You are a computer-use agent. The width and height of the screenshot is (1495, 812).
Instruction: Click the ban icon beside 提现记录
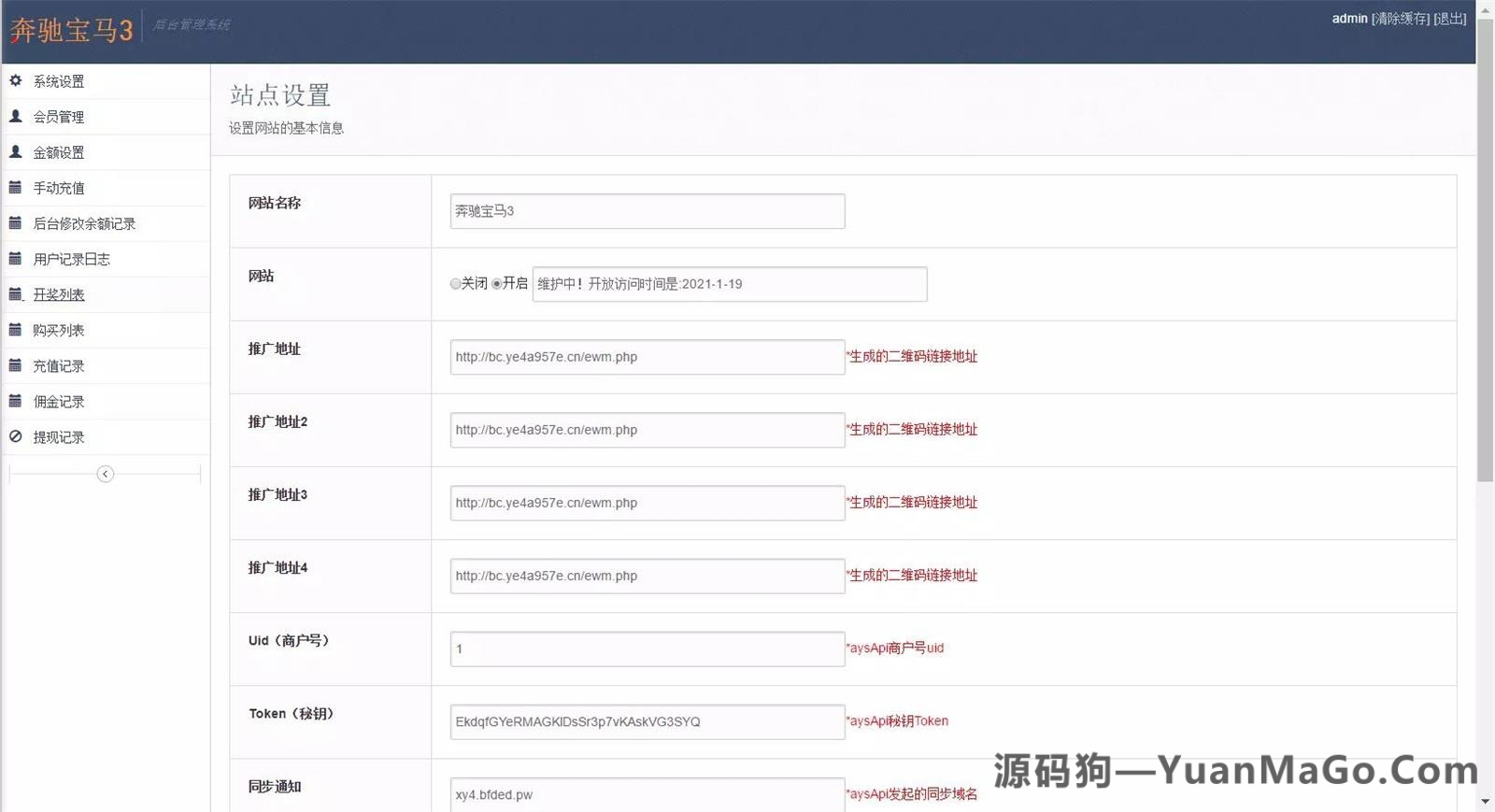pyautogui.click(x=15, y=435)
